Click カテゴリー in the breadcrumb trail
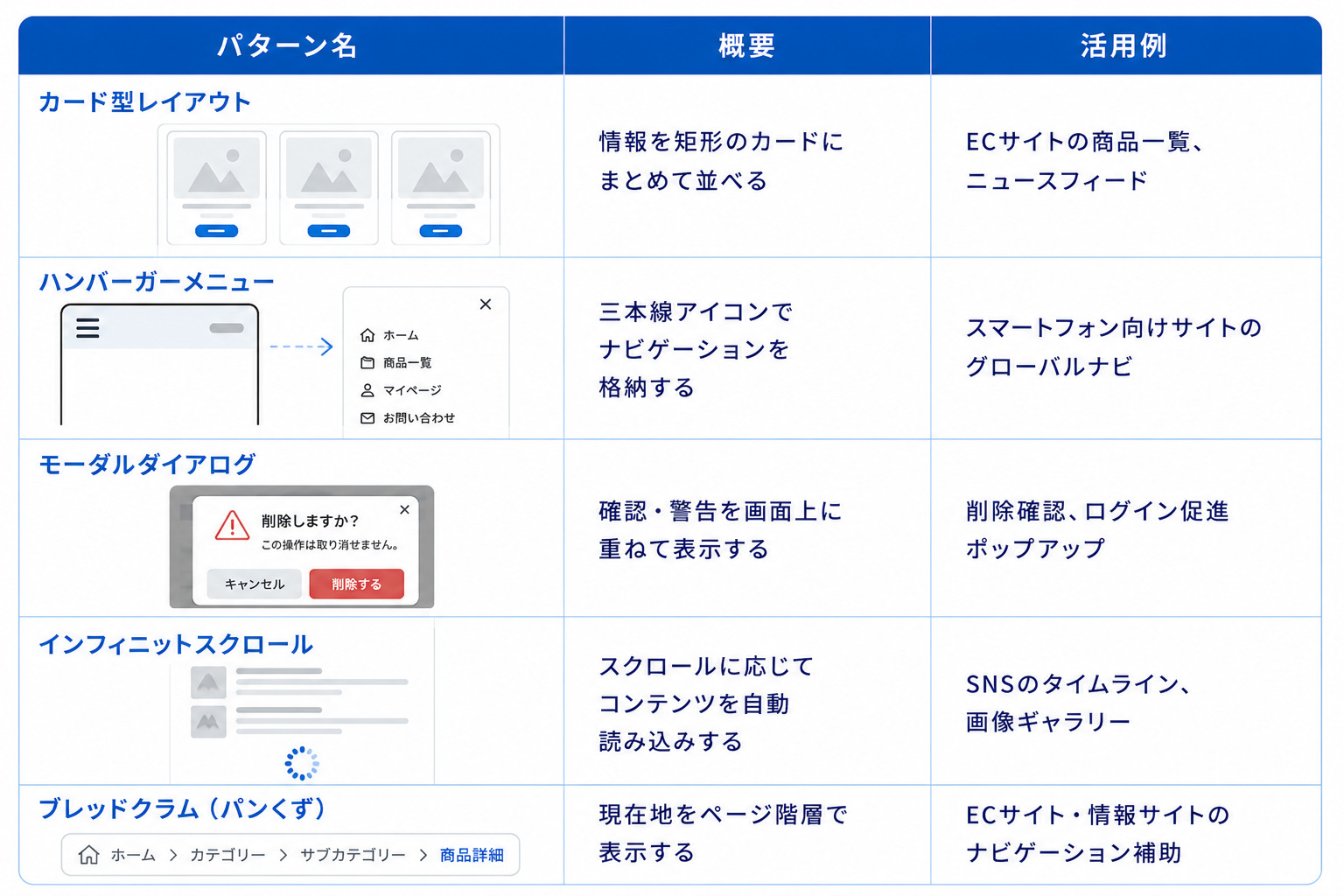Image resolution: width=1344 pixels, height=896 pixels. [227, 855]
